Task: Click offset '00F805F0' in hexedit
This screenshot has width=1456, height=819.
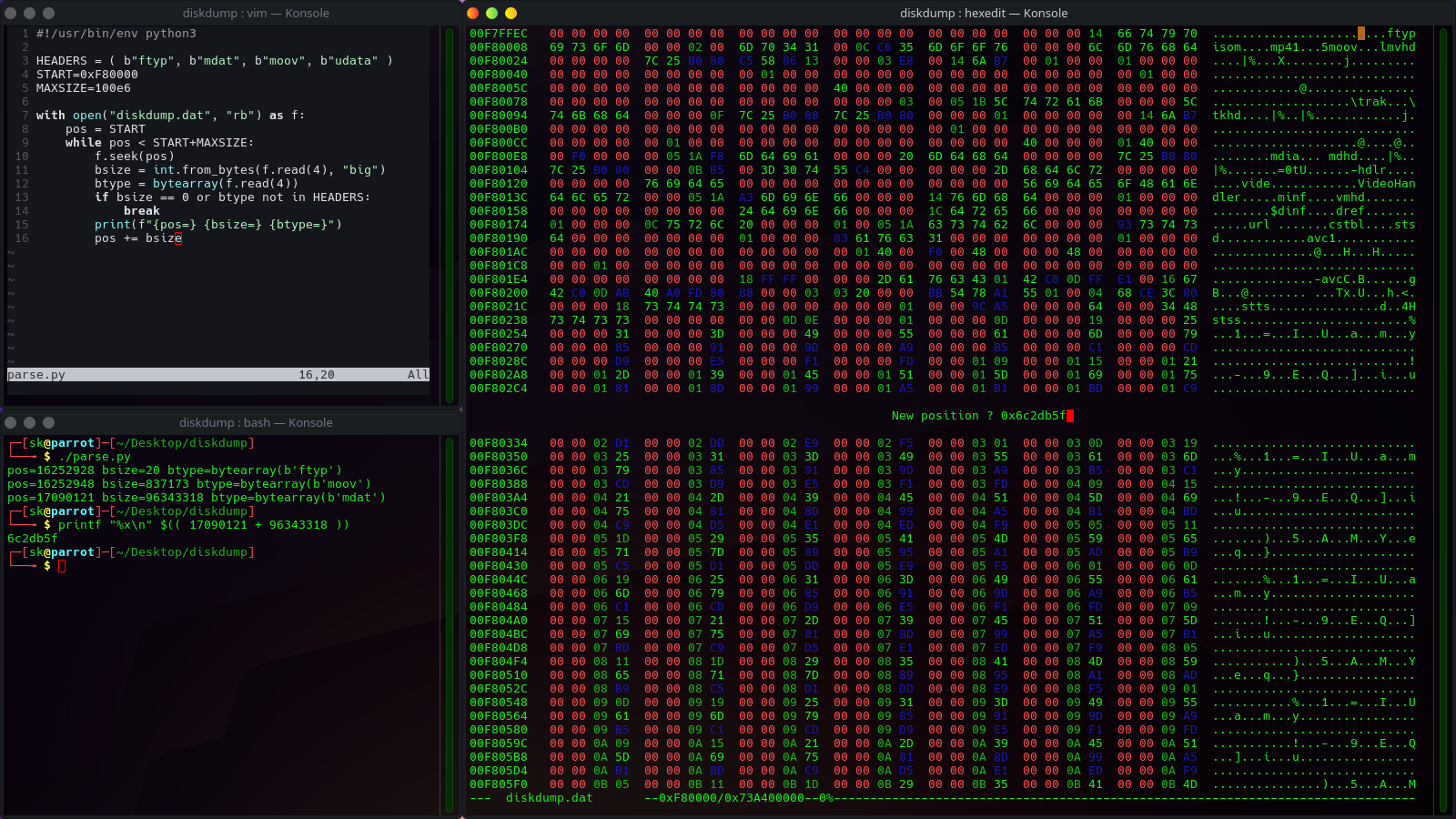Action: [499, 784]
